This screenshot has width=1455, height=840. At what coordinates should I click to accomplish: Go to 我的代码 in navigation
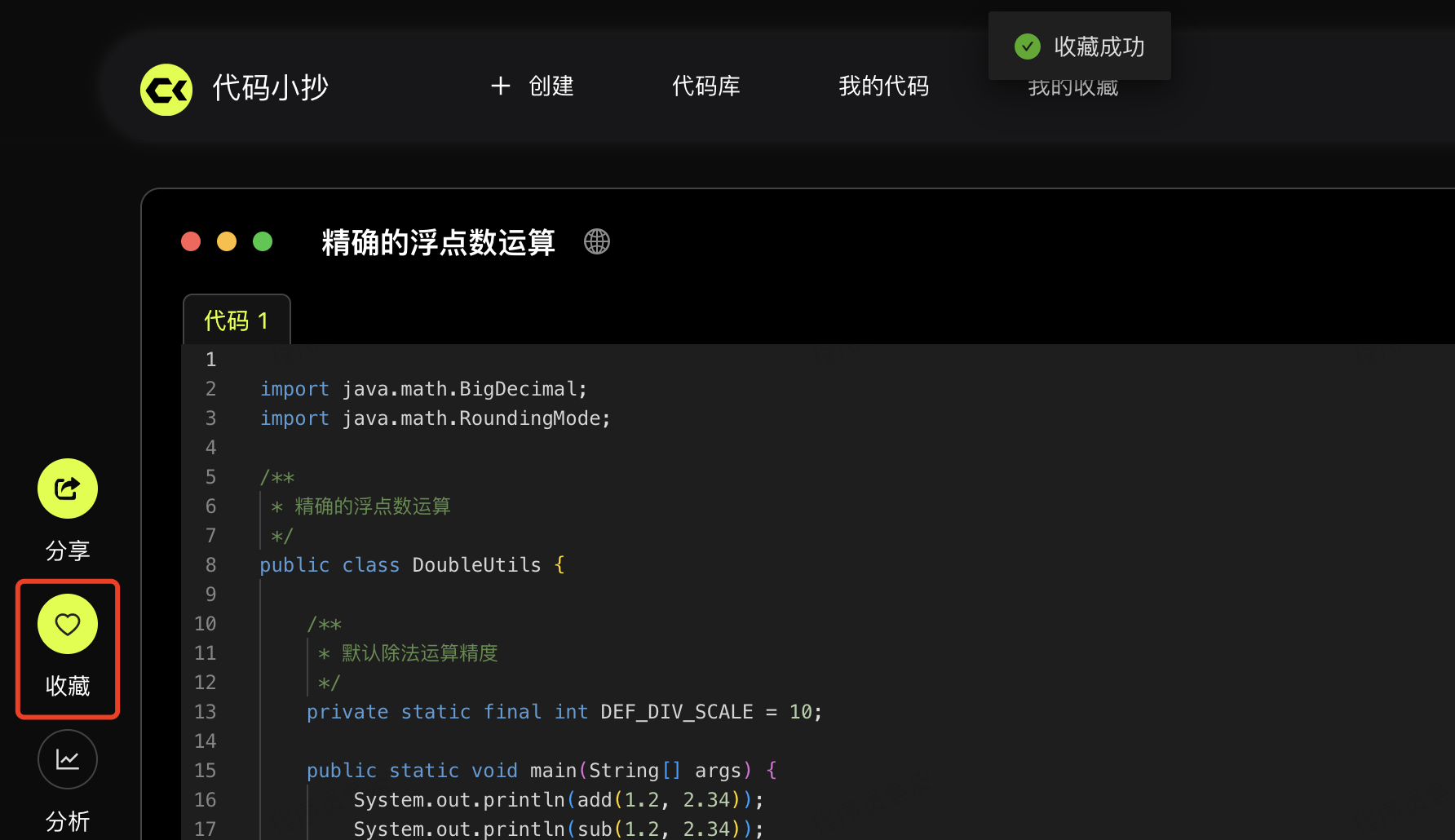(x=883, y=86)
